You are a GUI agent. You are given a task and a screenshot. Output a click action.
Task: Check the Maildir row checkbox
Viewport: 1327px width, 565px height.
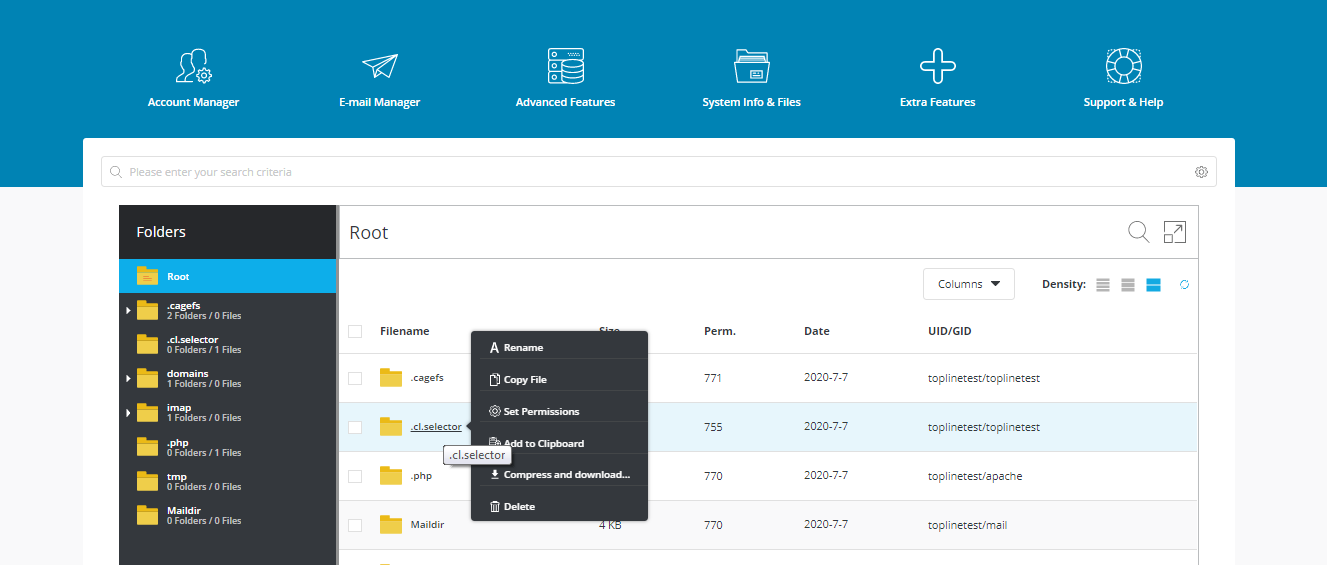355,525
